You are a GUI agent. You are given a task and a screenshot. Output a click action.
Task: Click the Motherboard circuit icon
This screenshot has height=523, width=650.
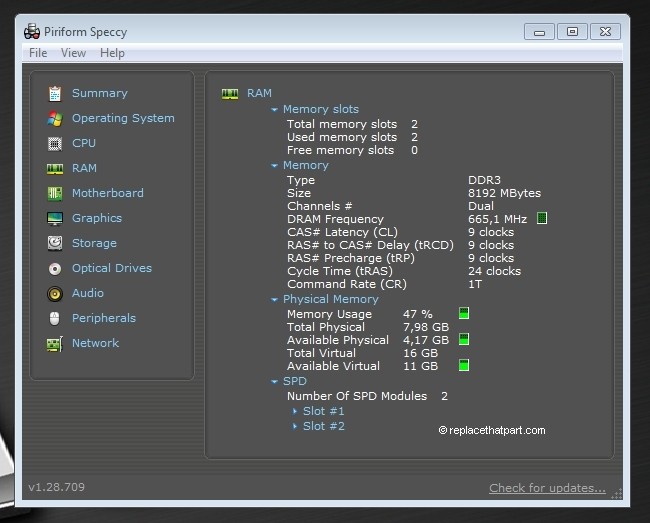click(55, 193)
